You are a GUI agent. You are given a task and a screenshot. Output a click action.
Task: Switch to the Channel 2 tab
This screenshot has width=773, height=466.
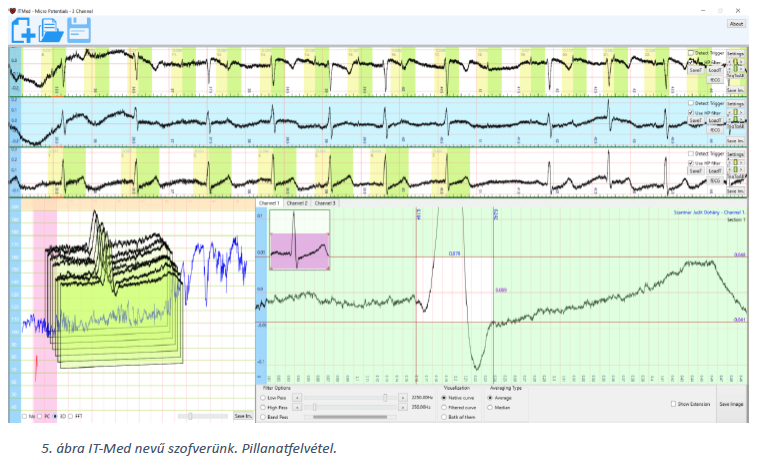click(297, 203)
